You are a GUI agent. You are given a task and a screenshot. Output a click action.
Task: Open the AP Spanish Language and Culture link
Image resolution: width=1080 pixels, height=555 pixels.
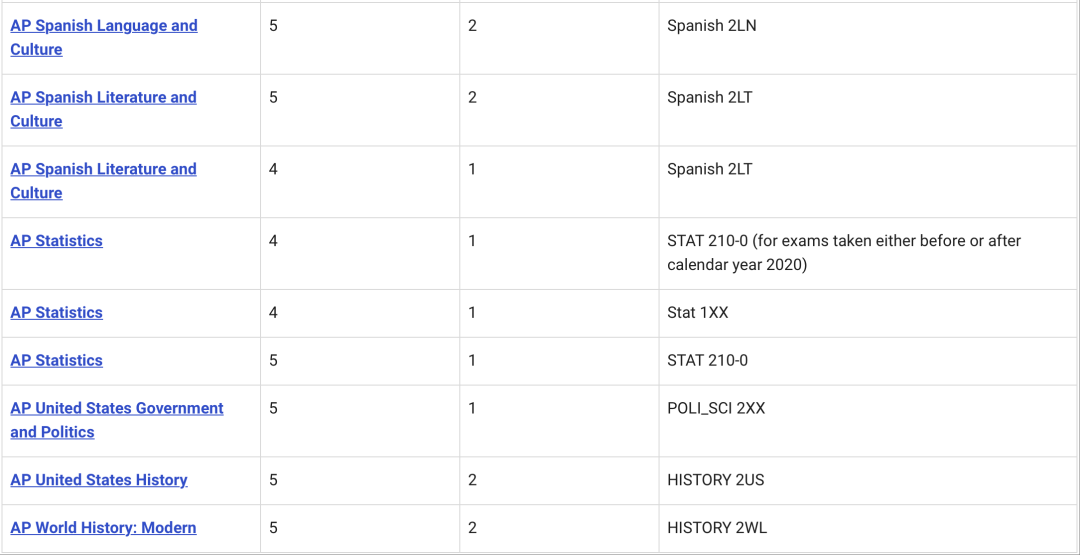pos(104,37)
